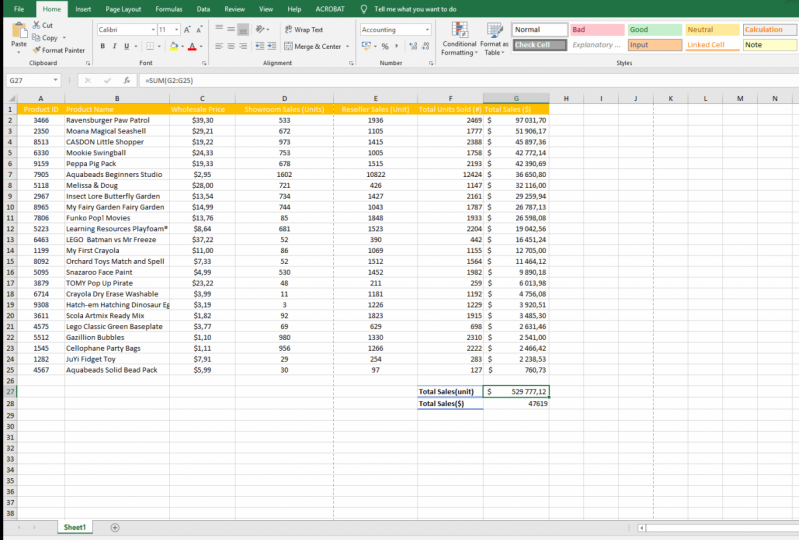Apply the Good cell style
799x540 pixels.
pos(655,30)
